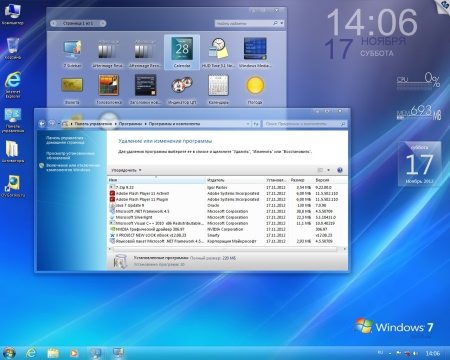The height and width of the screenshot is (360, 450).
Task: Open help in Programs and Features
Action: [x=340, y=170]
